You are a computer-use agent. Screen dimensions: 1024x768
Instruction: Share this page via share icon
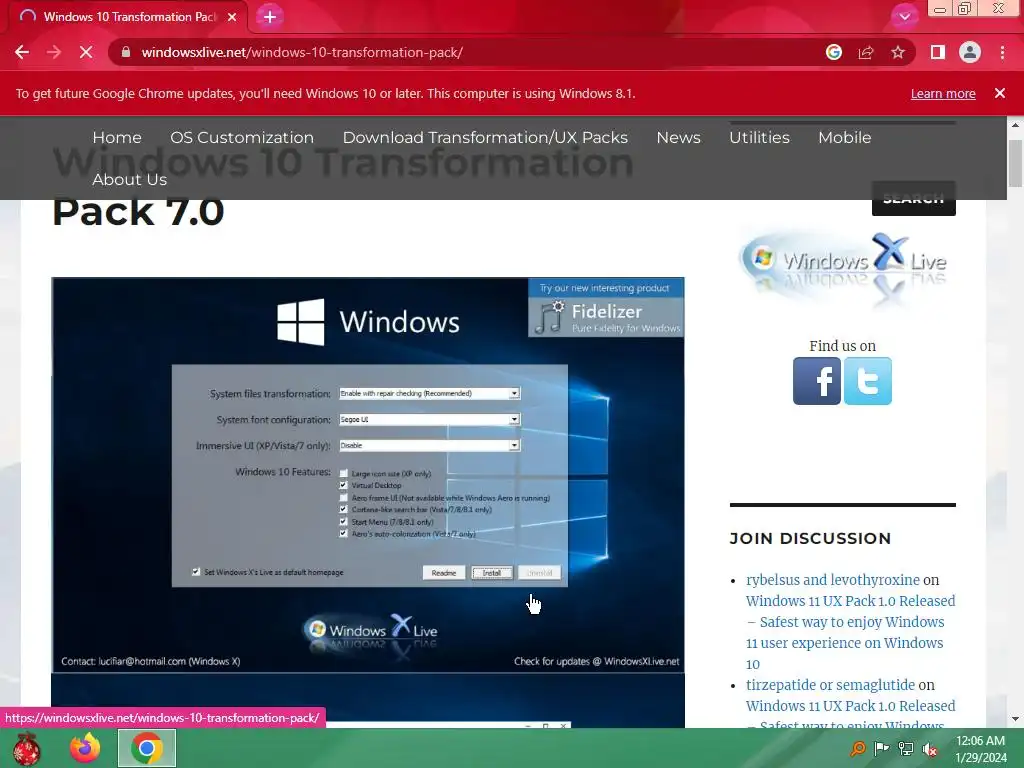[866, 52]
